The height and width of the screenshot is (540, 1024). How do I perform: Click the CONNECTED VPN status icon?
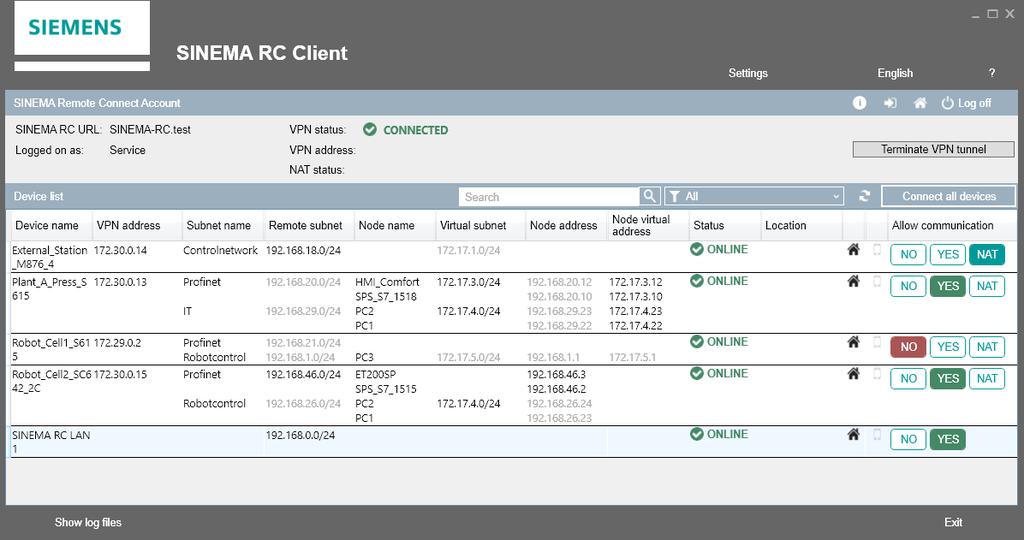coord(370,129)
